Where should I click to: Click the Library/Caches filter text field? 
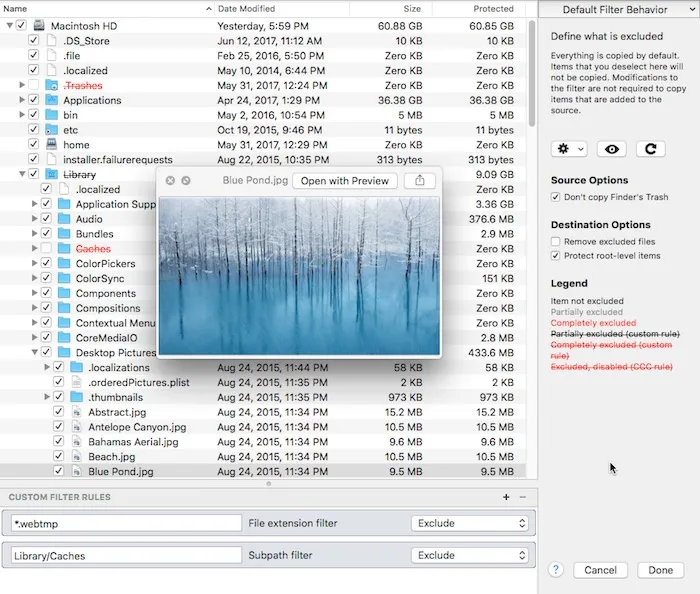(x=126, y=555)
